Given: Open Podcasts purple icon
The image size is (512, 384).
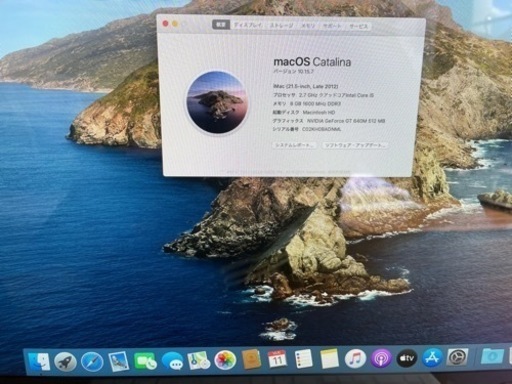Looking at the screenshot, I should pos(381,359).
